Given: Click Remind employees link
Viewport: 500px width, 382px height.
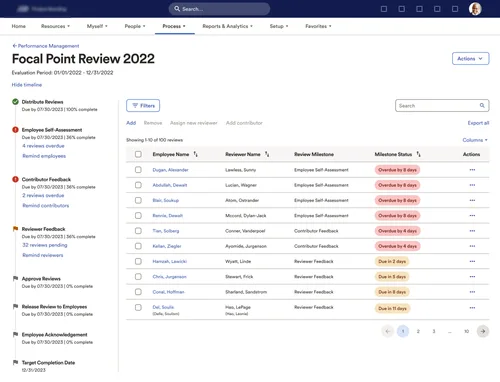Looking at the screenshot, I should [x=44, y=156].
